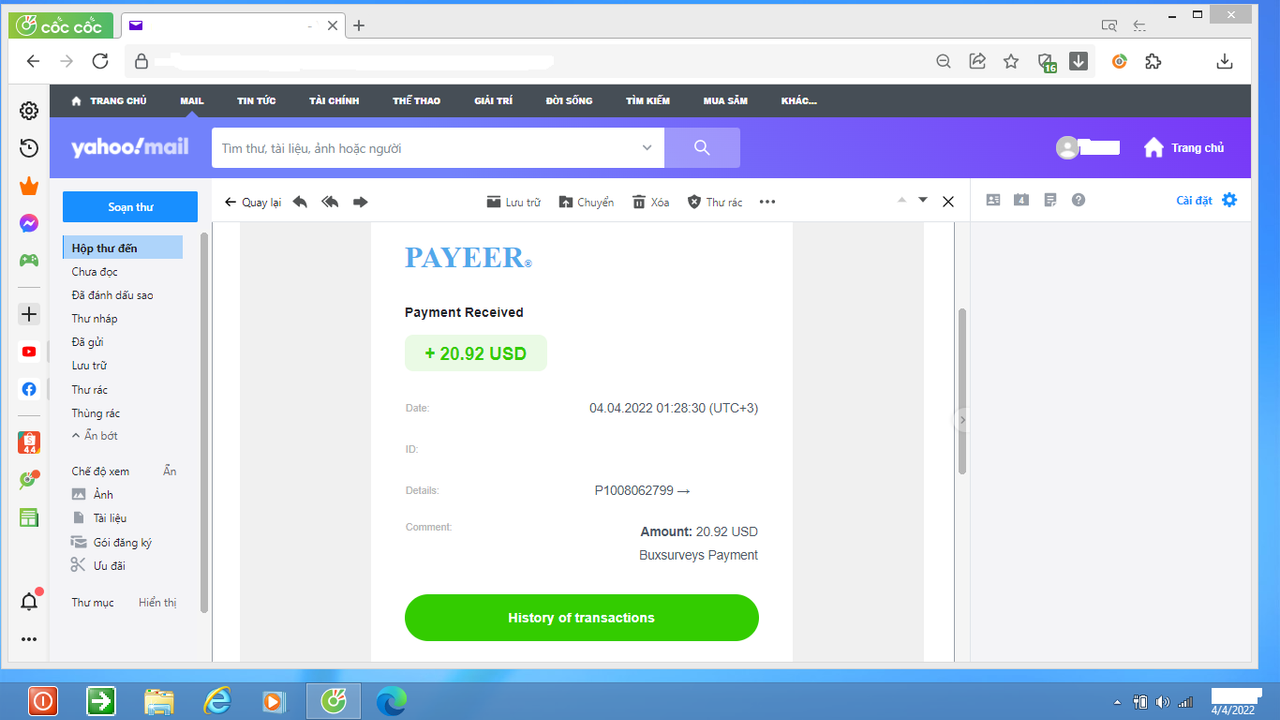Open contacts icon in right panel
The width and height of the screenshot is (1280, 720).
(993, 200)
